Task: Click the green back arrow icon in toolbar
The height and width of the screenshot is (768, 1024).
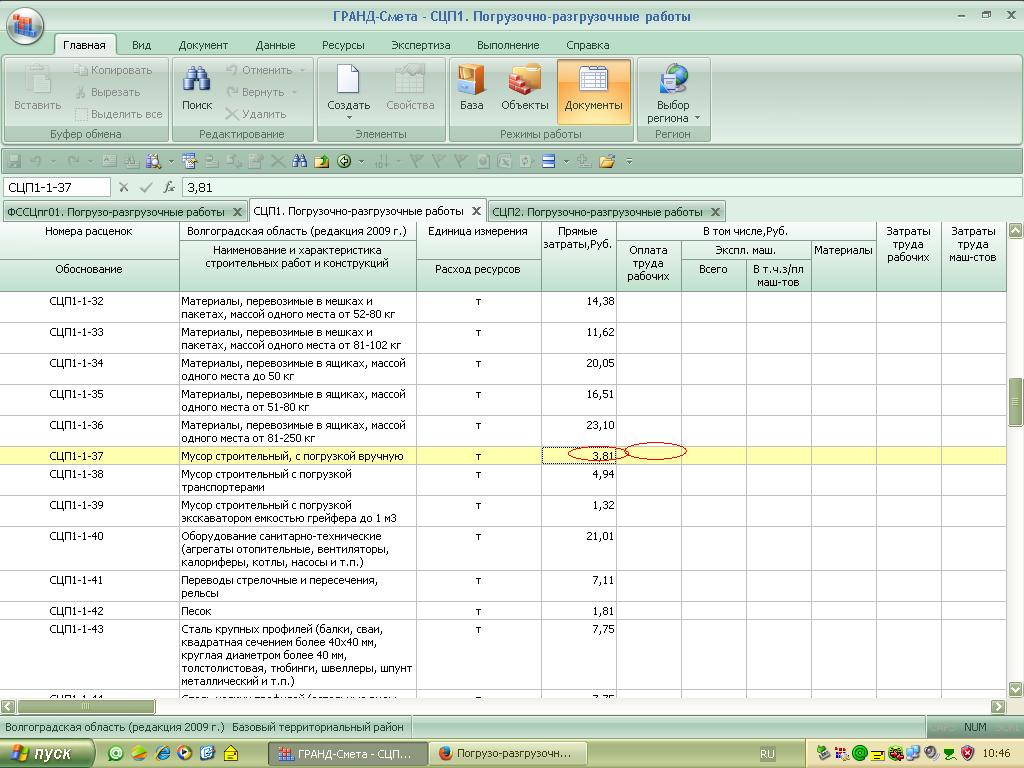Action: click(x=344, y=161)
